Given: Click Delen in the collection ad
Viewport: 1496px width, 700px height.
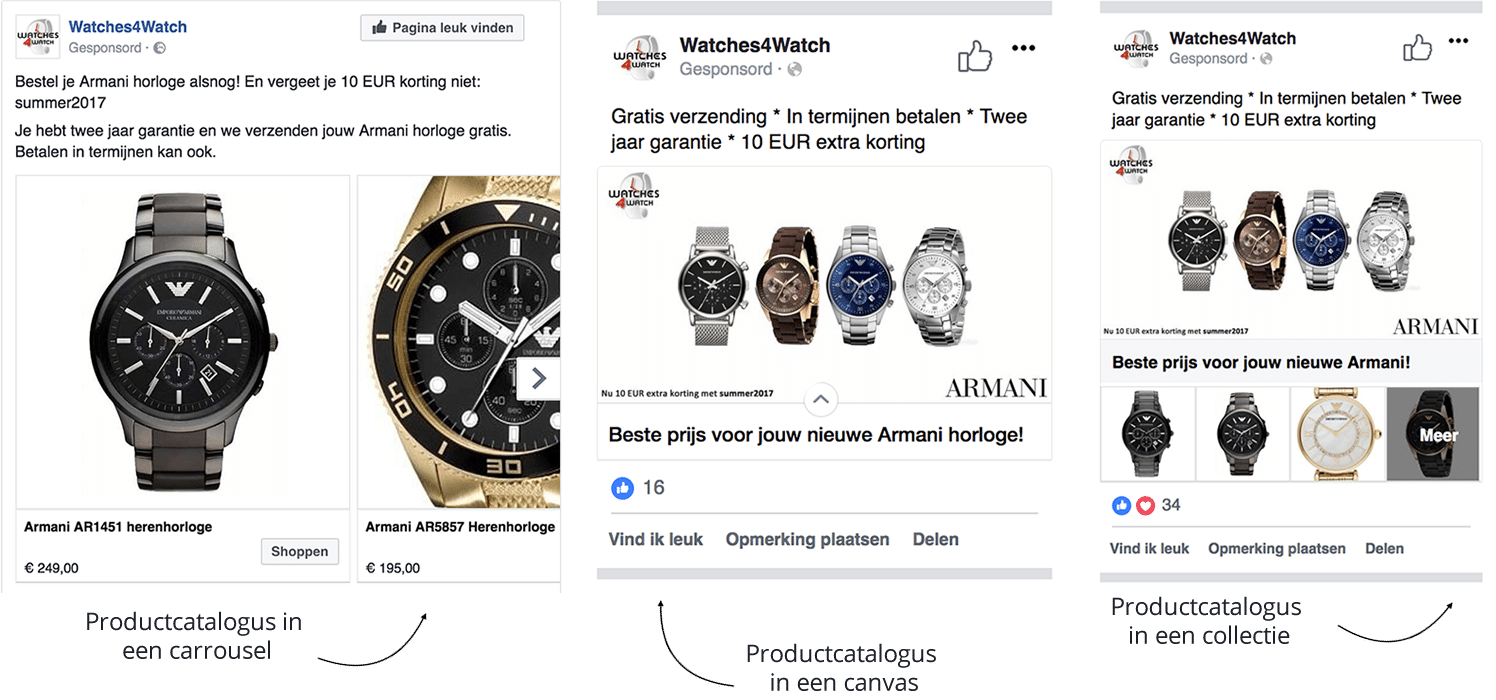Looking at the screenshot, I should pos(1385,548).
